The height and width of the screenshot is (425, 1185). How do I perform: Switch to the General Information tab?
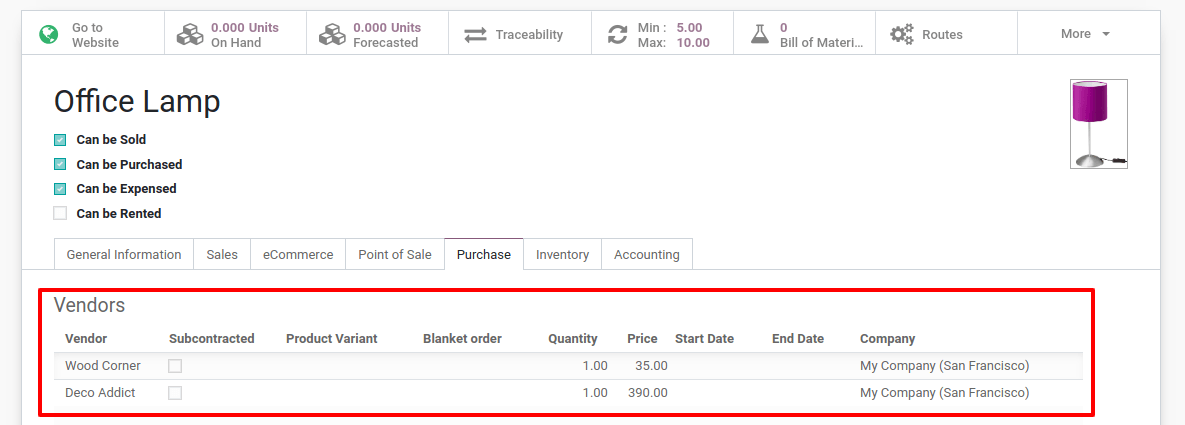[x=124, y=255]
